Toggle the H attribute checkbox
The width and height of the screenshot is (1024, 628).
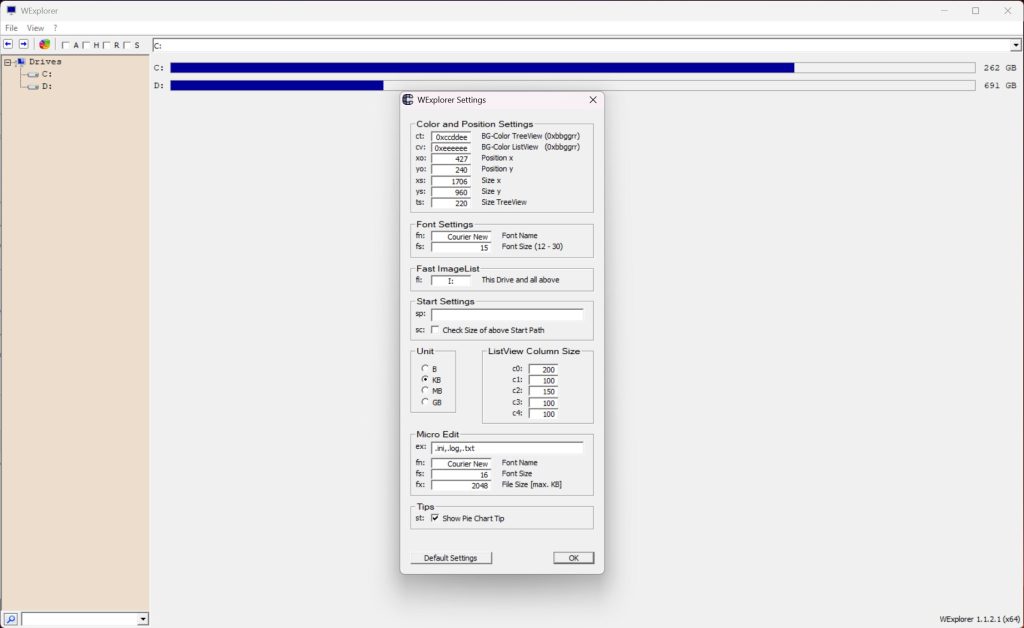[86, 45]
